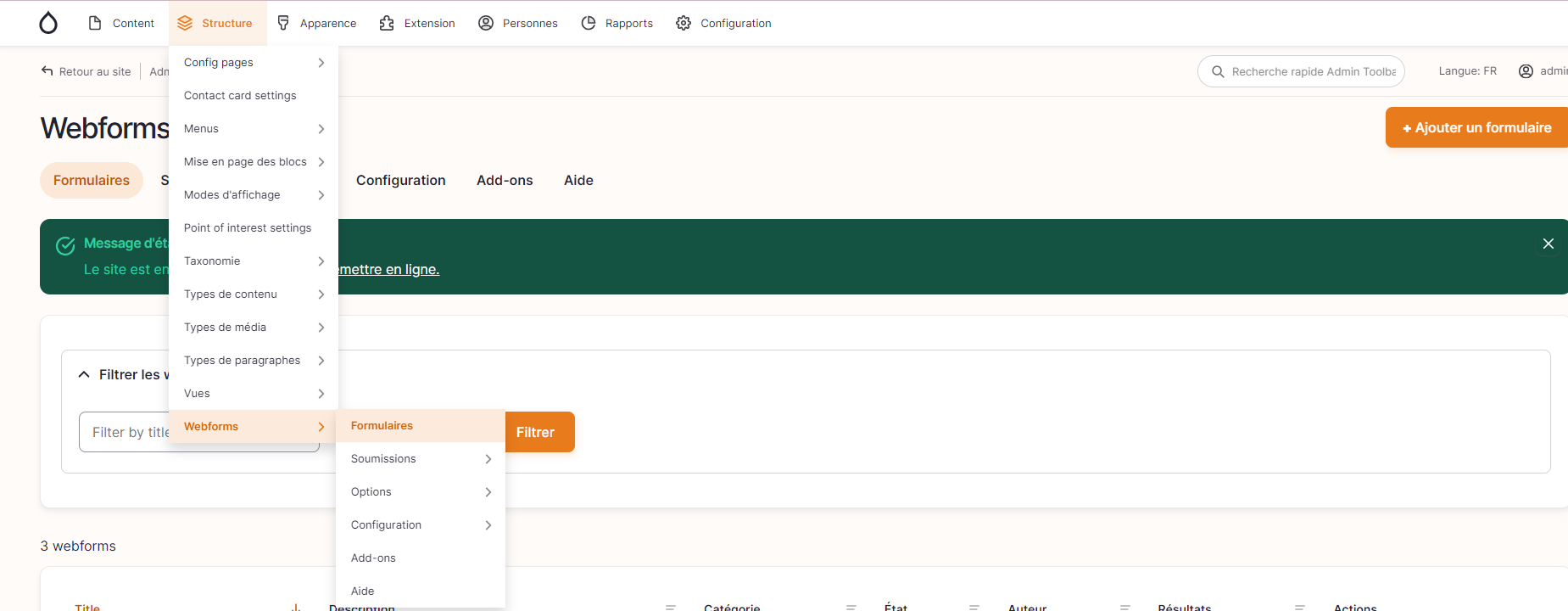This screenshot has width=1568, height=611.
Task: Switch to the Add-ons tab
Action: tap(505, 180)
